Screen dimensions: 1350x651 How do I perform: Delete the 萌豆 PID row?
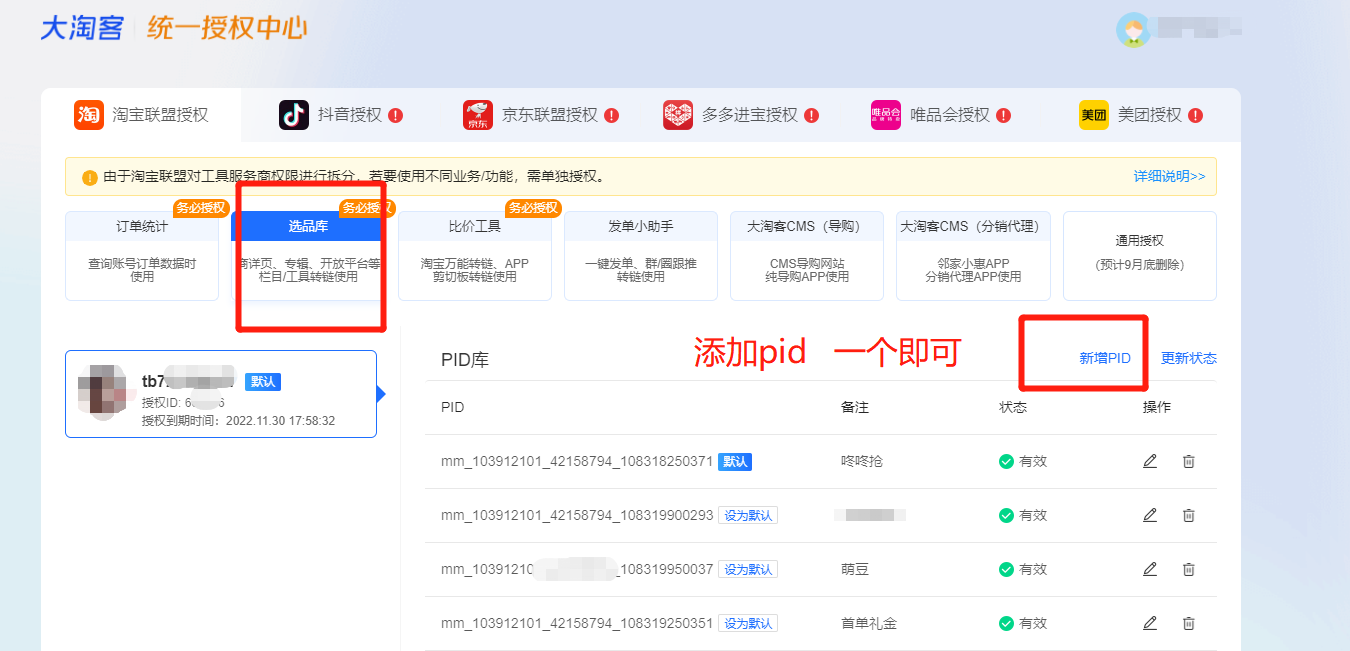tap(1188, 569)
